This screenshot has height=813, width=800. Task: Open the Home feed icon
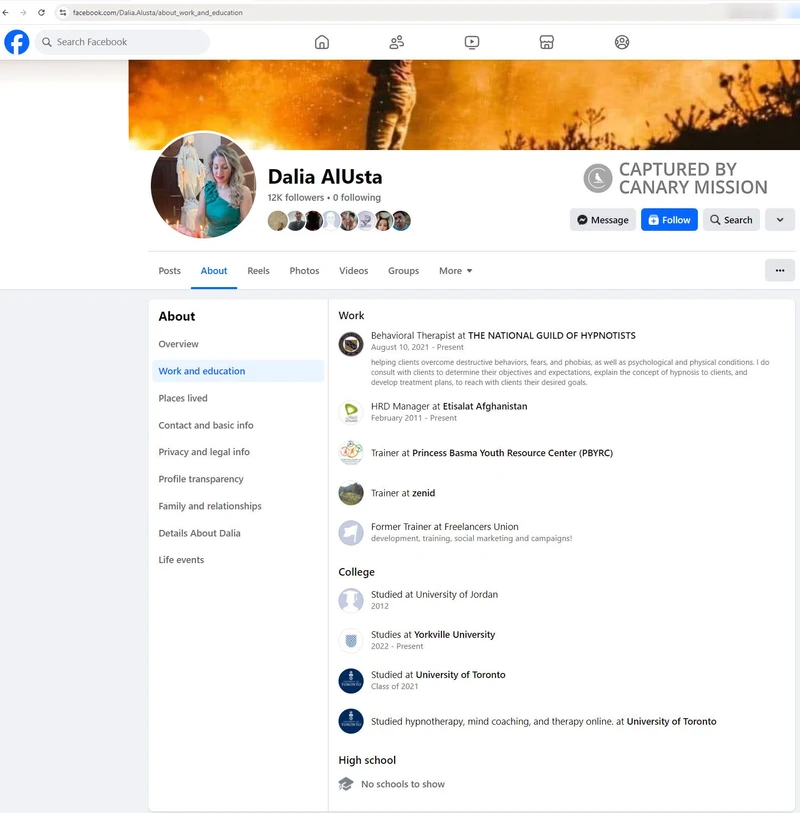322,42
